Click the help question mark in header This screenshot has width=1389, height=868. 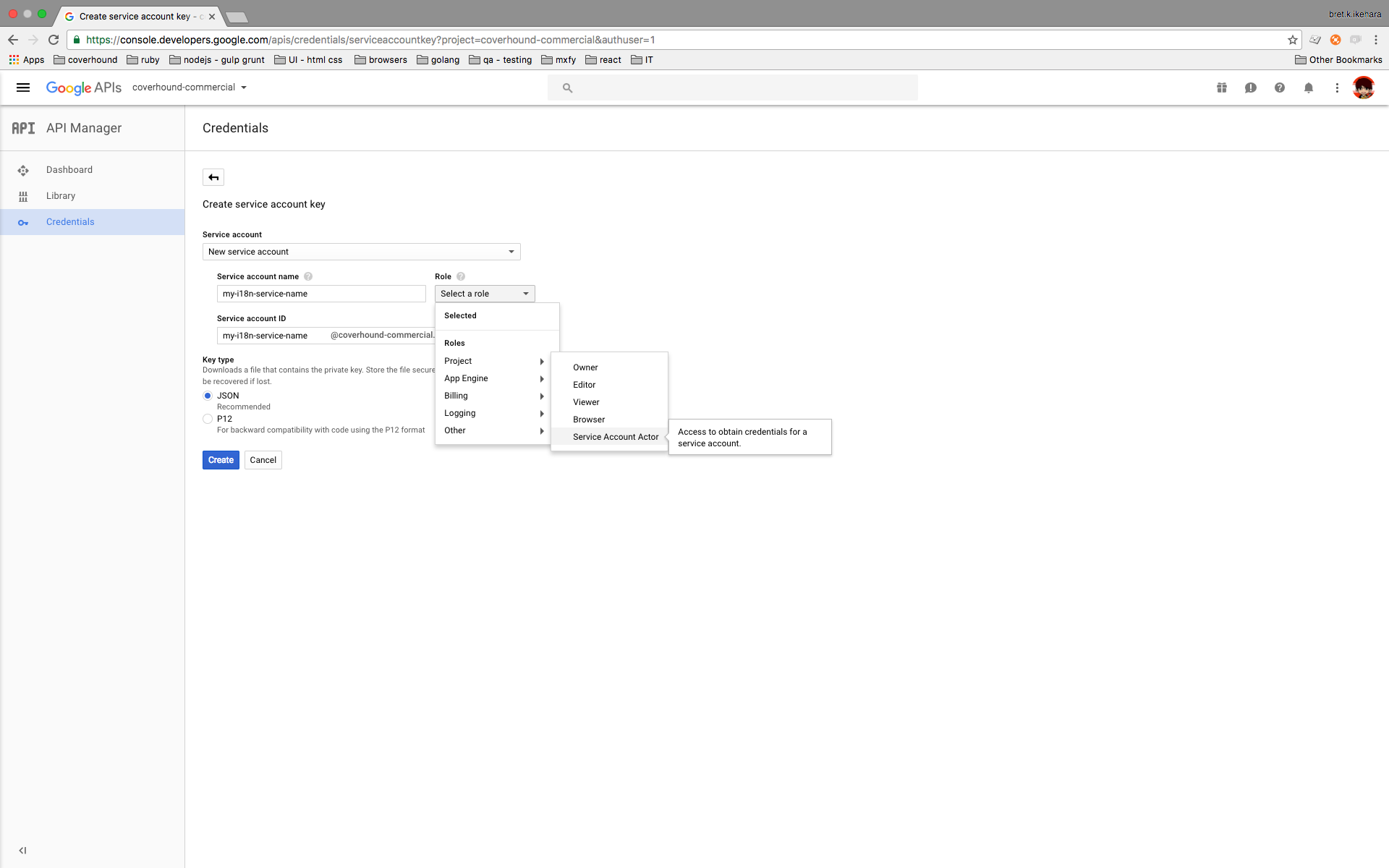(1279, 88)
